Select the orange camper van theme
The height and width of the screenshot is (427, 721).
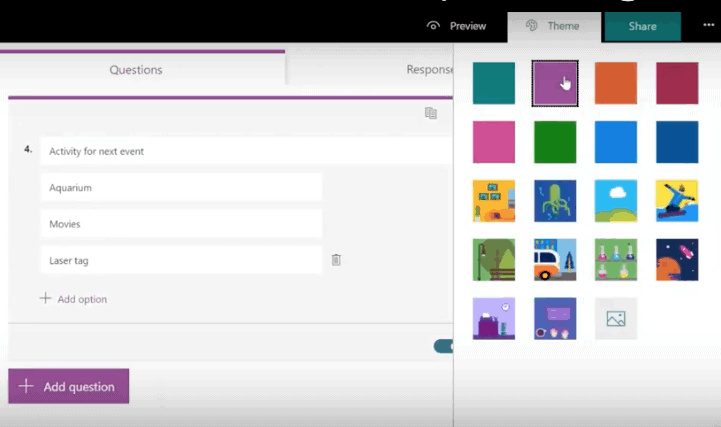(x=555, y=260)
